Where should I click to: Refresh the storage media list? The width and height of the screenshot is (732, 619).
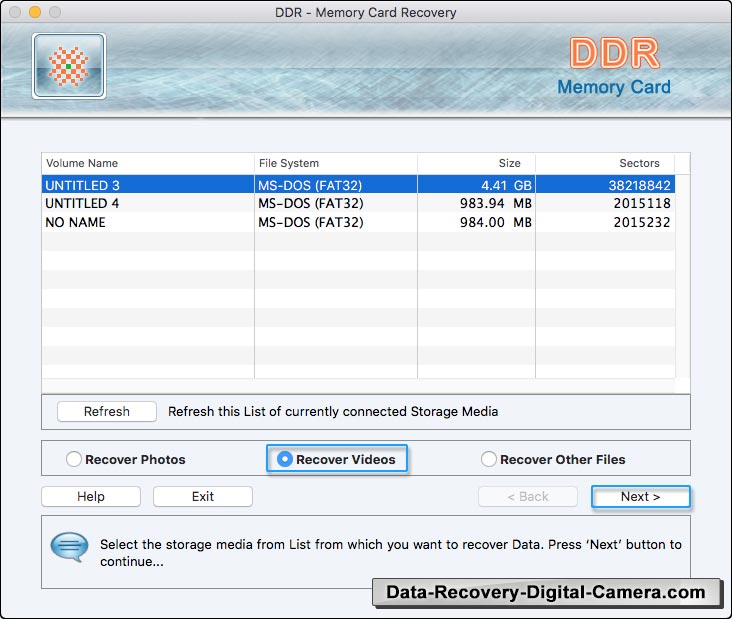[x=107, y=411]
